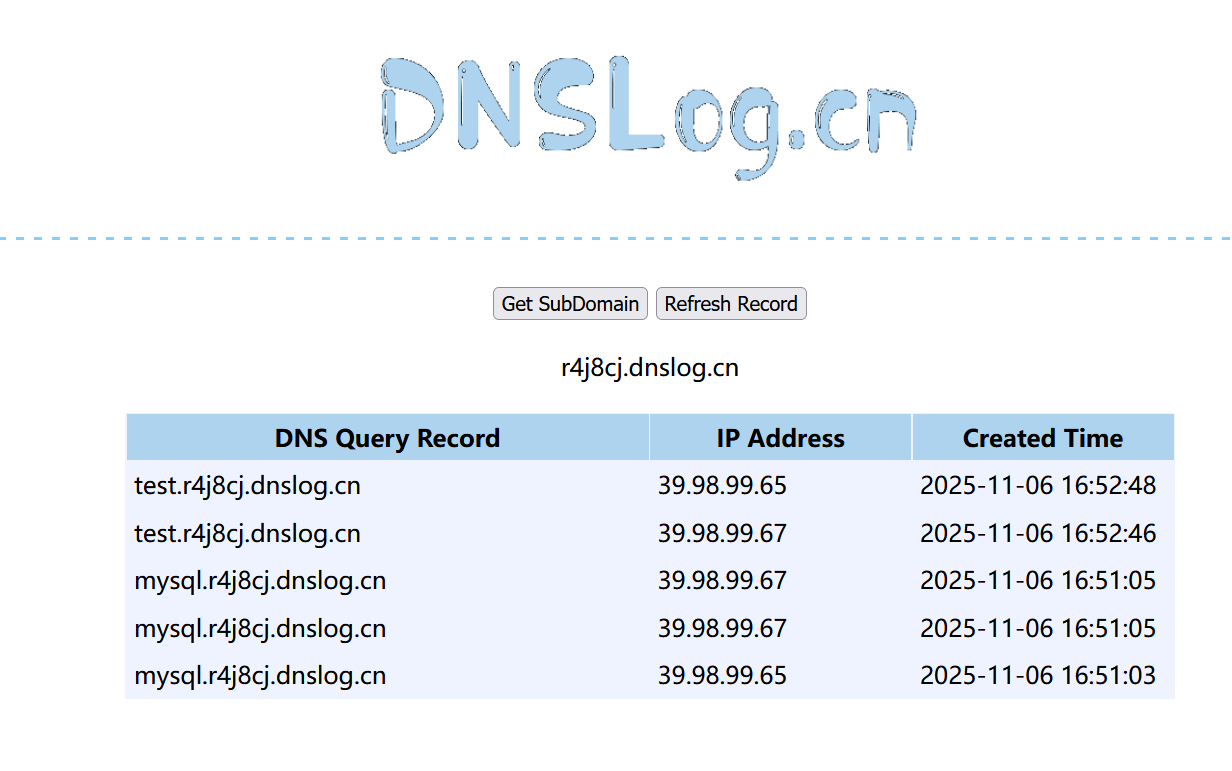Click the DNSLog.cn logo
Screen dimensions: 1232x771
tap(648, 117)
